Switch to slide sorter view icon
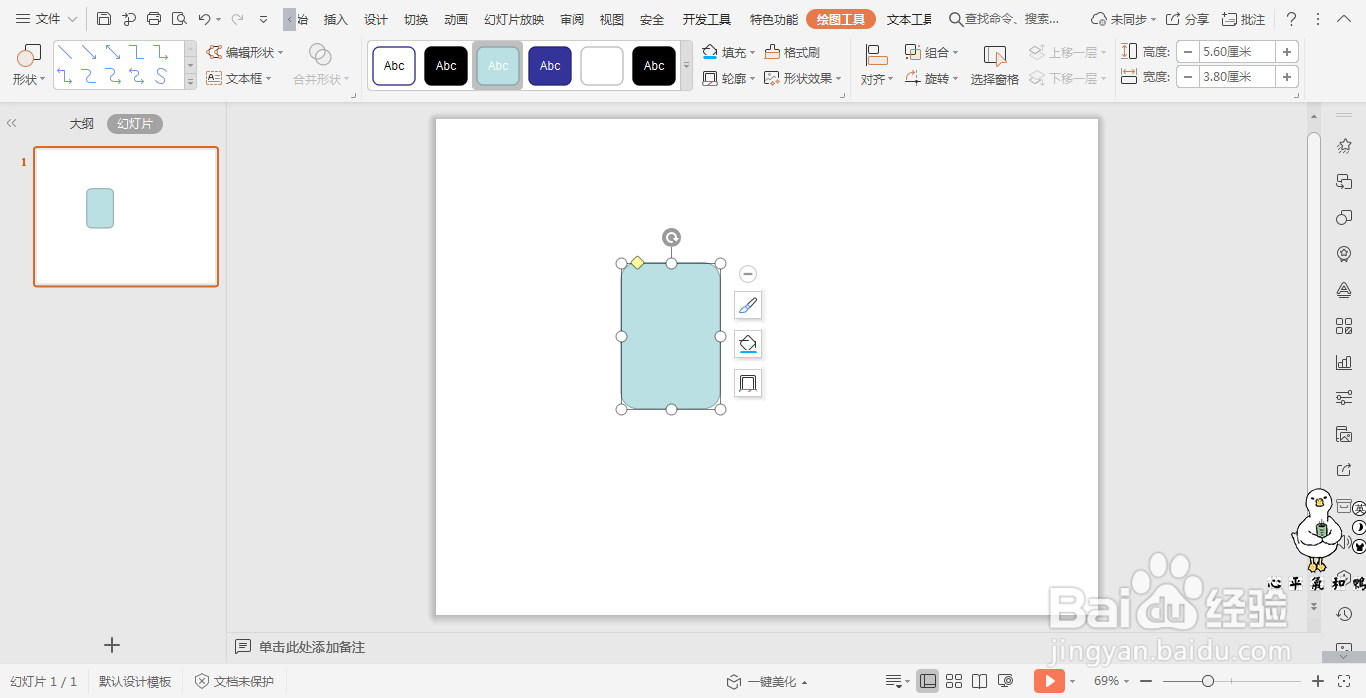This screenshot has width=1366, height=698. tap(954, 681)
